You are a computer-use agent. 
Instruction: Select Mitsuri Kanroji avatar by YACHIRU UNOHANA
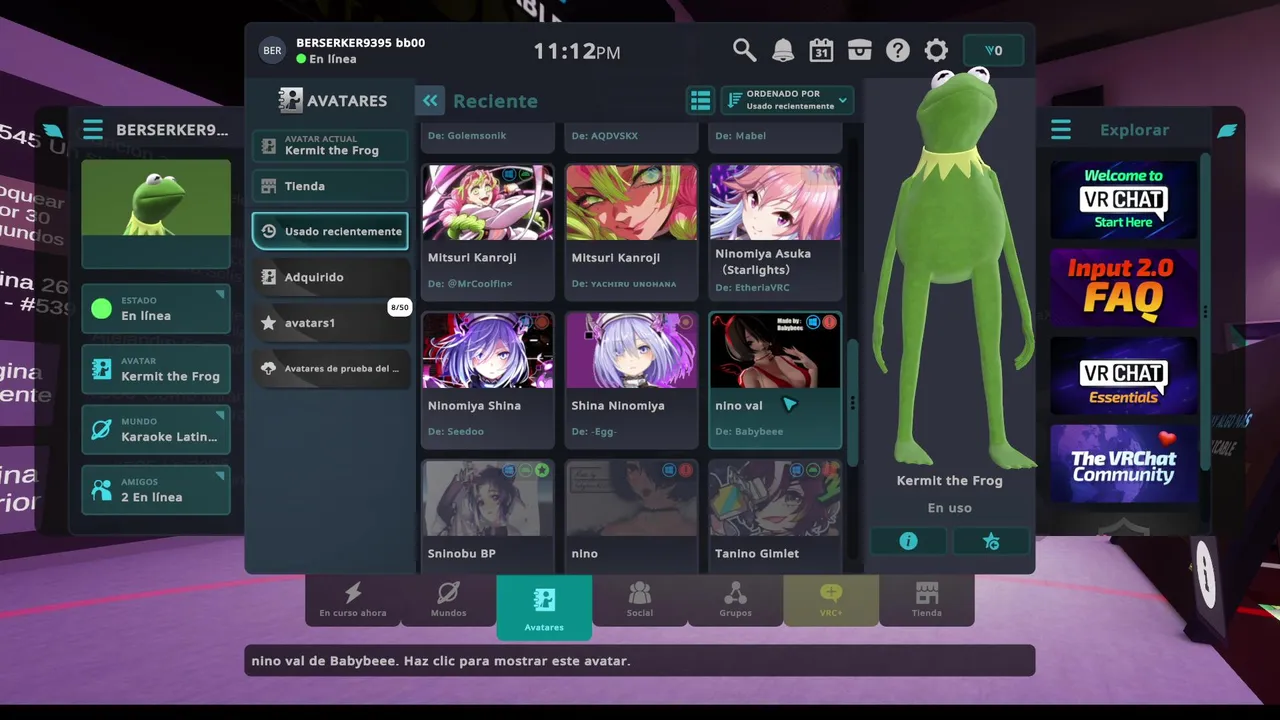click(631, 232)
